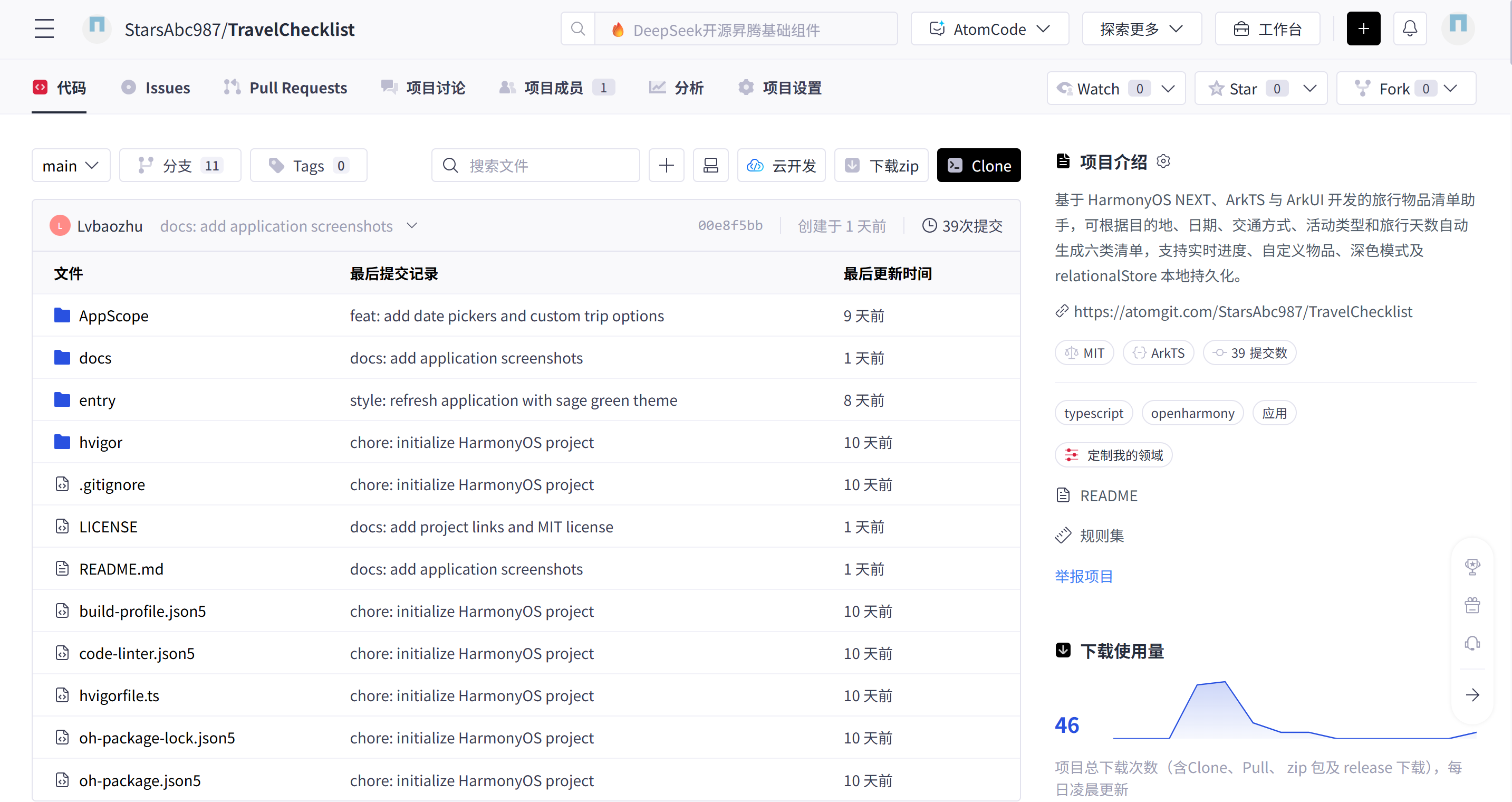This screenshot has width=1512, height=802.
Task: Open the 分析 tab
Action: tap(676, 88)
